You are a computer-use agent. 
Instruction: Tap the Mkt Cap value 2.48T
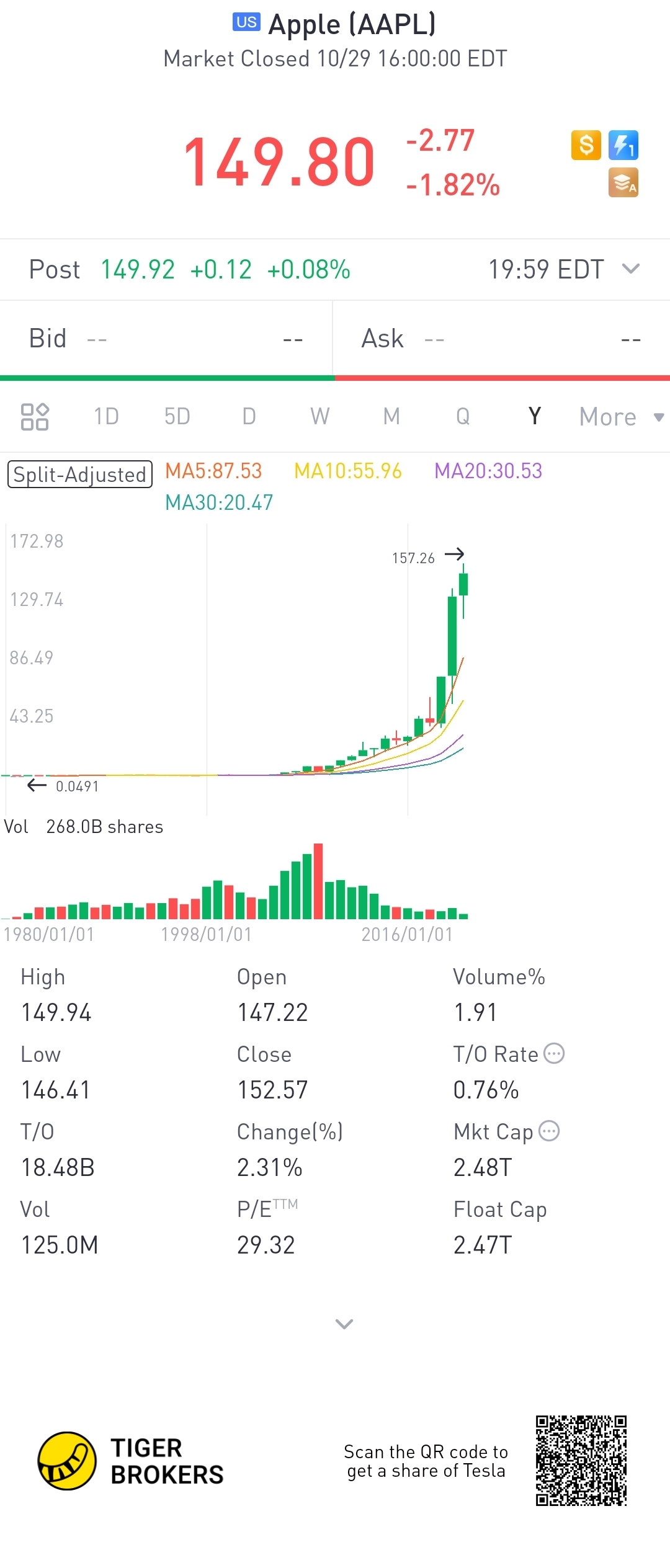[483, 1168]
